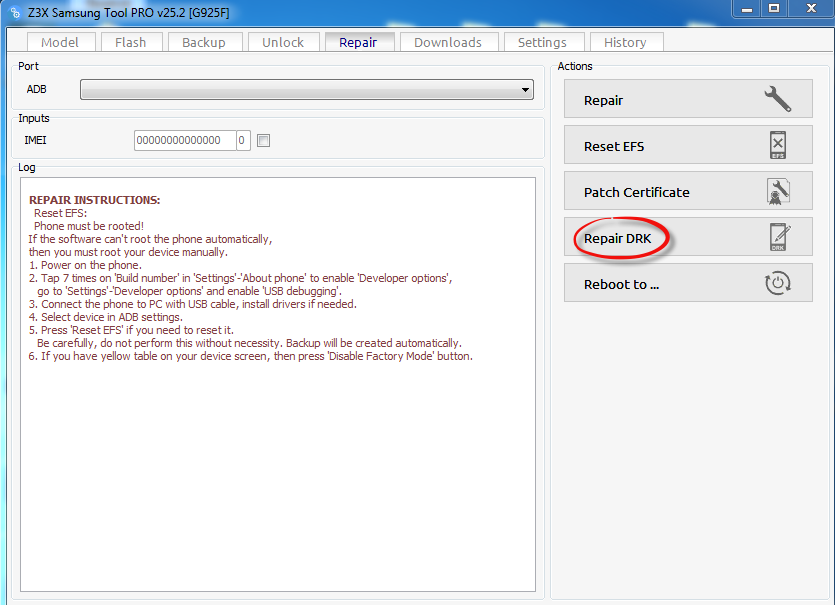Maximize the Z3X Samsung Tool window
The image size is (835, 605).
tap(774, 9)
